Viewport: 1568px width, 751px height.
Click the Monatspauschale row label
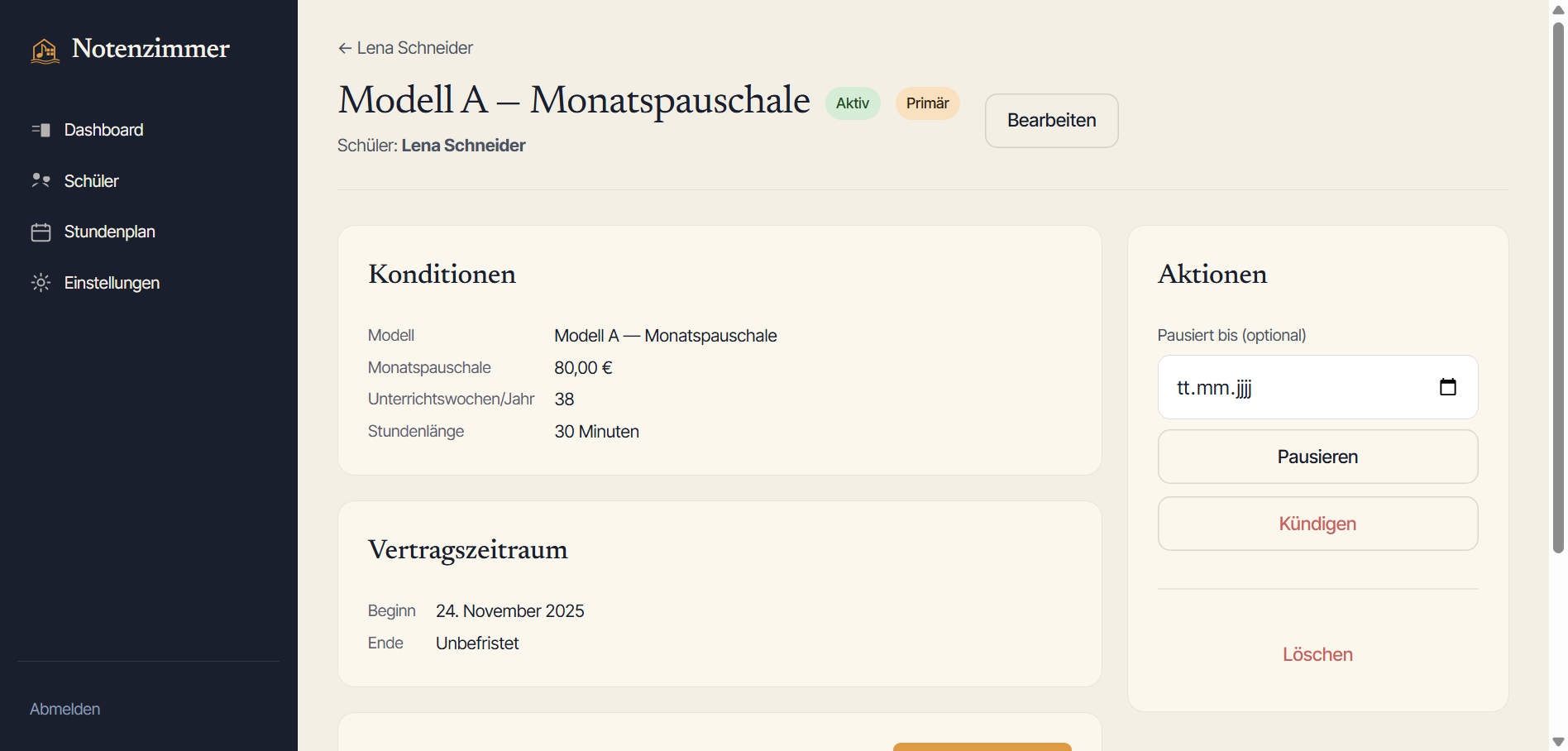[x=429, y=367]
